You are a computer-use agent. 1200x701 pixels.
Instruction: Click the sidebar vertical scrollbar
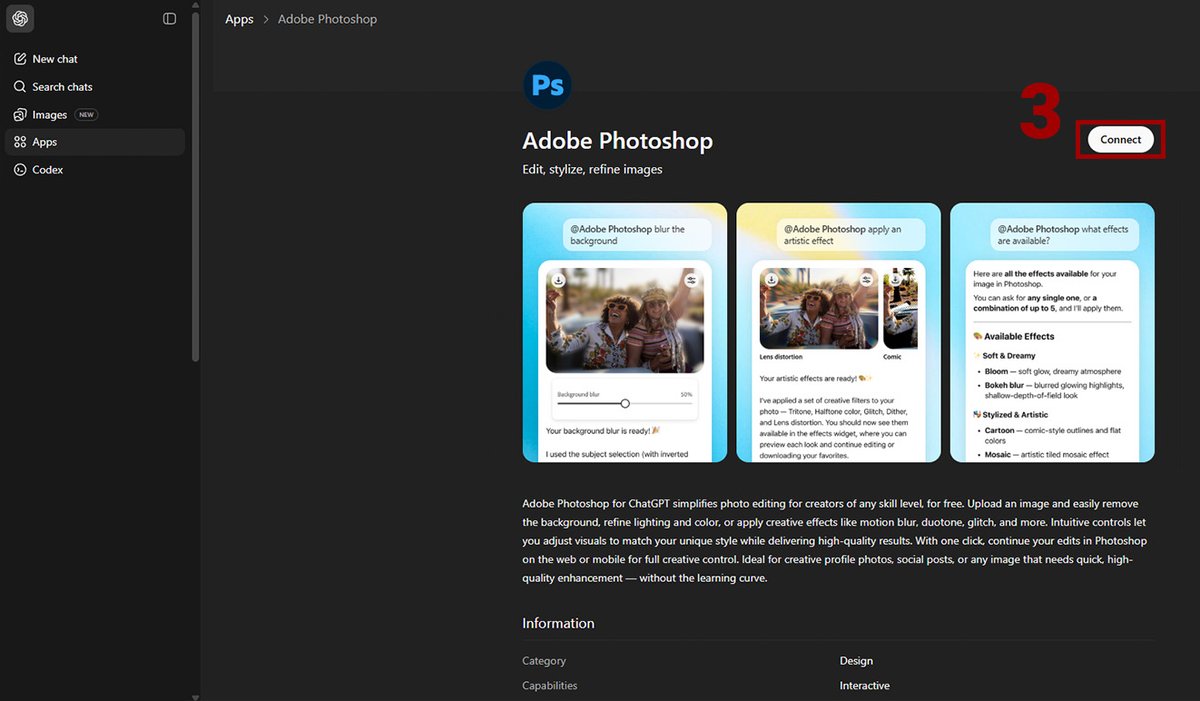point(196,185)
